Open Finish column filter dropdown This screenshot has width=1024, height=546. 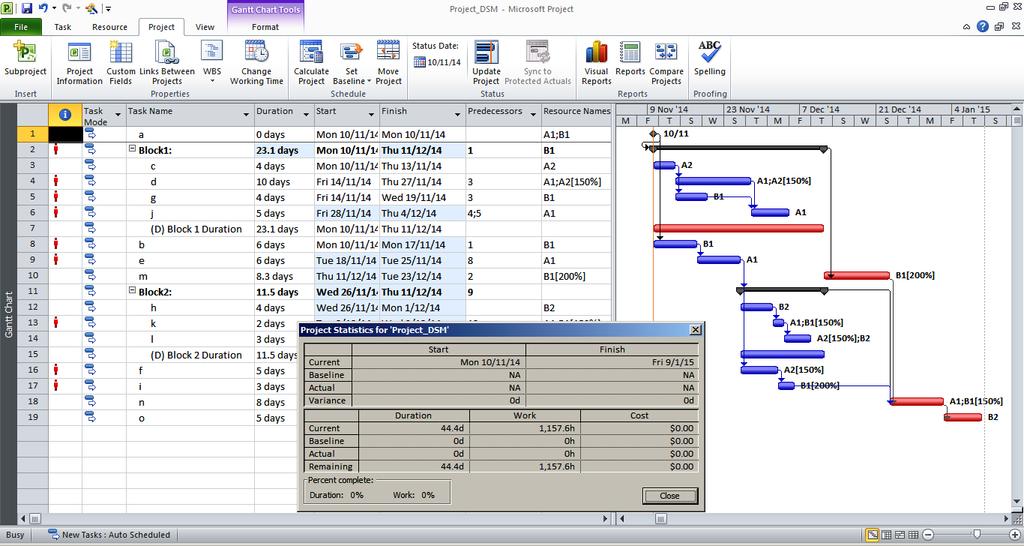point(457,114)
